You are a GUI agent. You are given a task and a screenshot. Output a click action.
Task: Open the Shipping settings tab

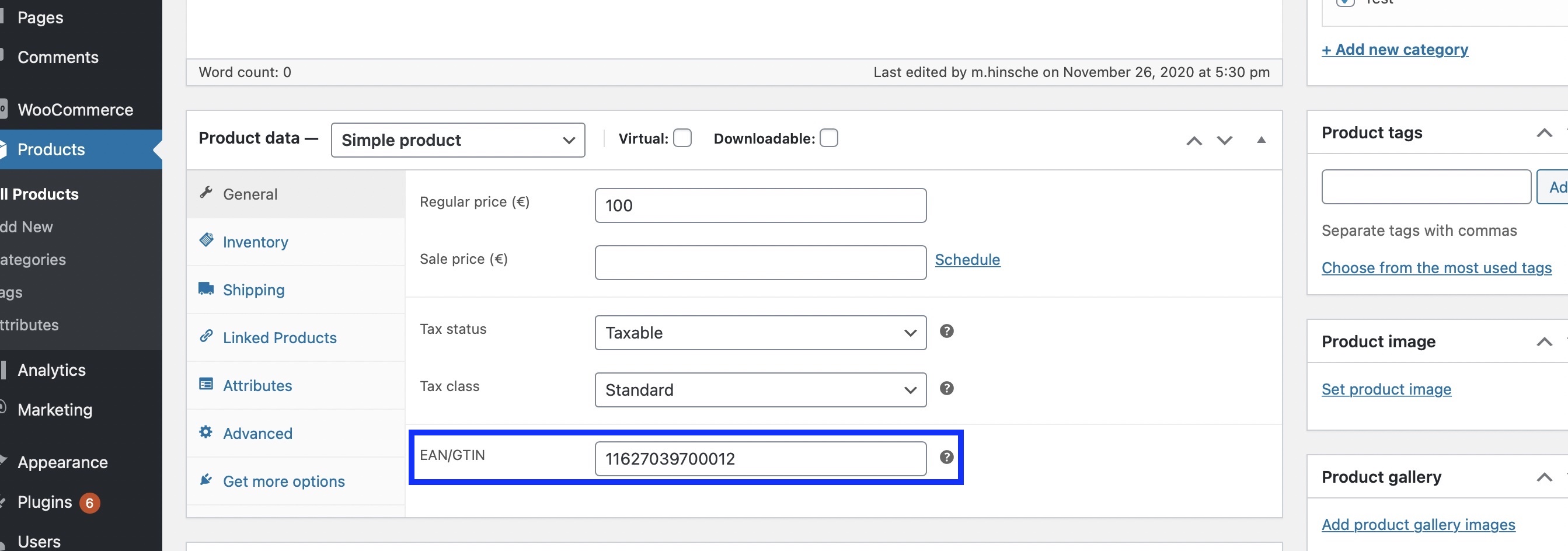coord(254,289)
